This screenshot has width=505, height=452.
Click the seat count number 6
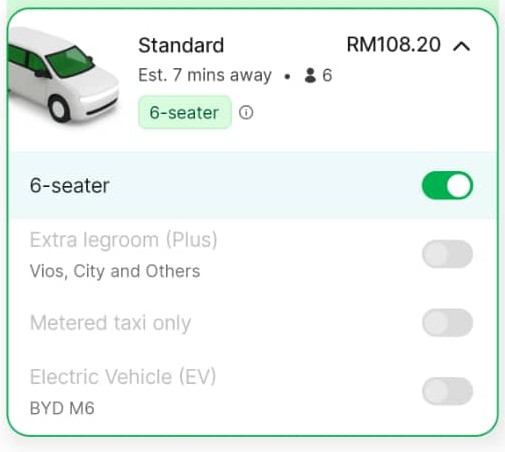coord(327,75)
